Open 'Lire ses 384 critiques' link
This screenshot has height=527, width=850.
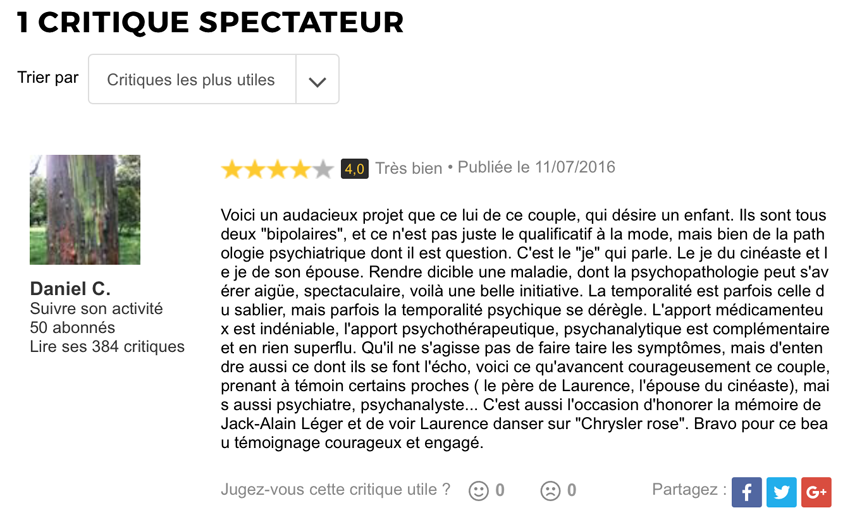pyautogui.click(x=107, y=346)
